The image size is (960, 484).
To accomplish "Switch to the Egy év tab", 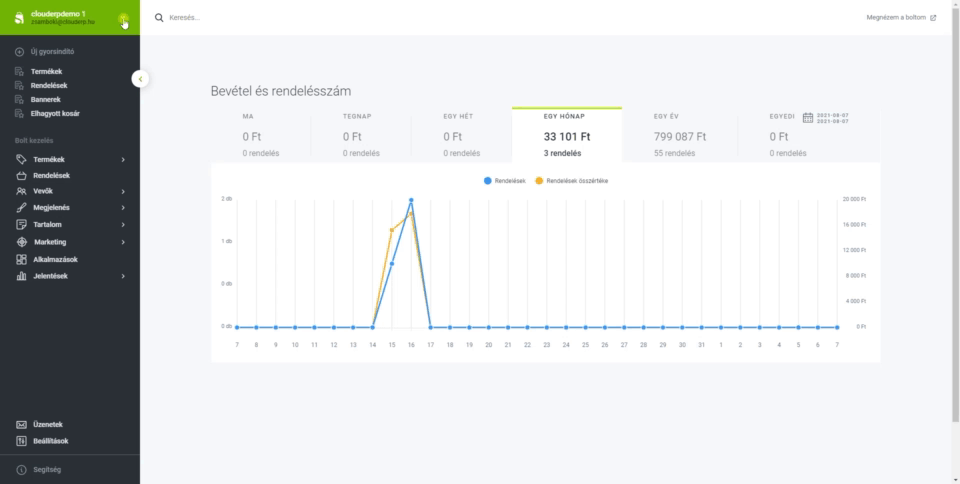I will click(x=680, y=135).
